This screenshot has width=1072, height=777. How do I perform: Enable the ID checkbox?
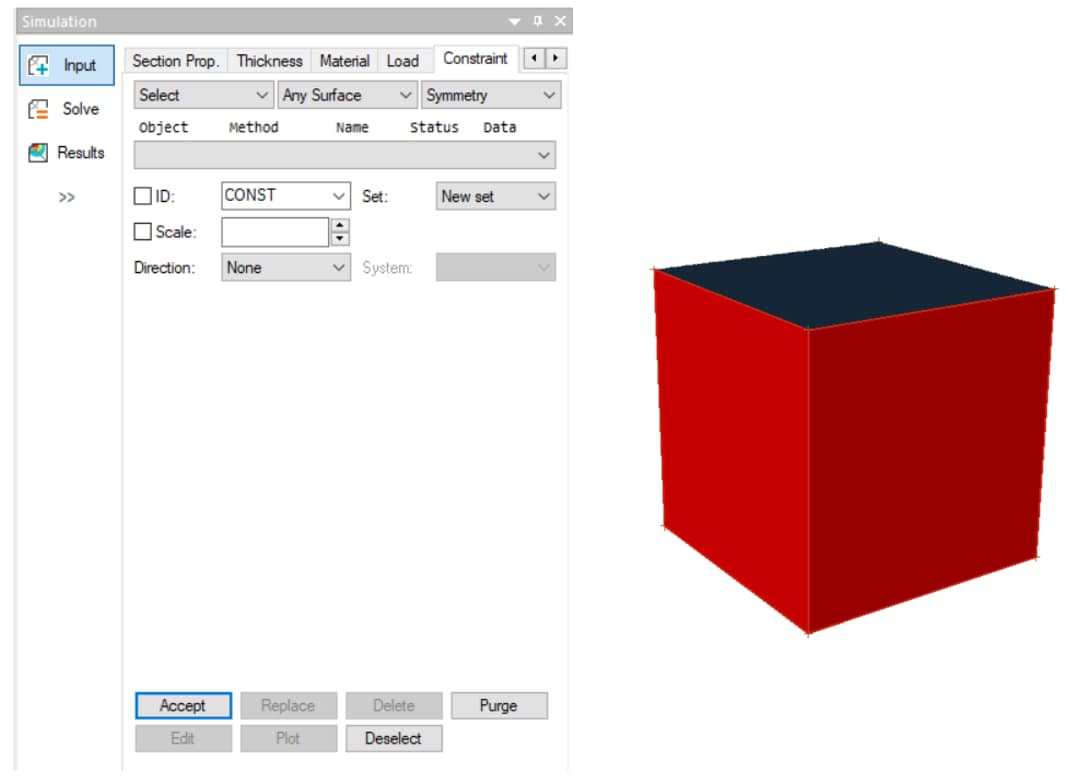click(143, 196)
